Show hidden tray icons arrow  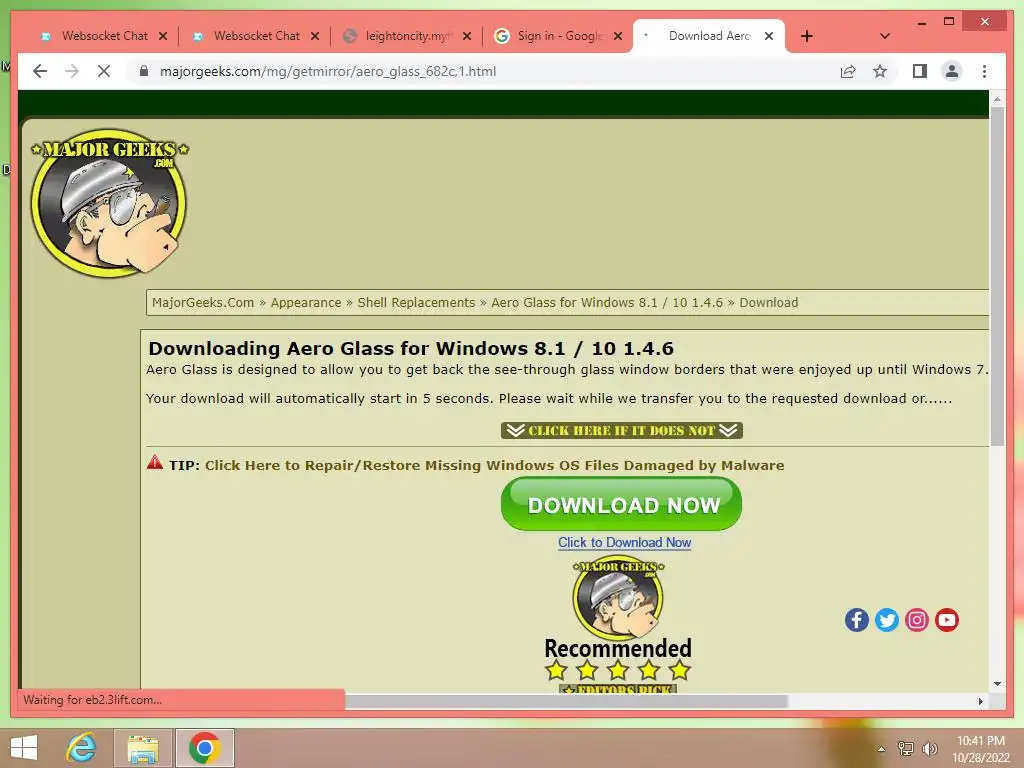point(881,749)
